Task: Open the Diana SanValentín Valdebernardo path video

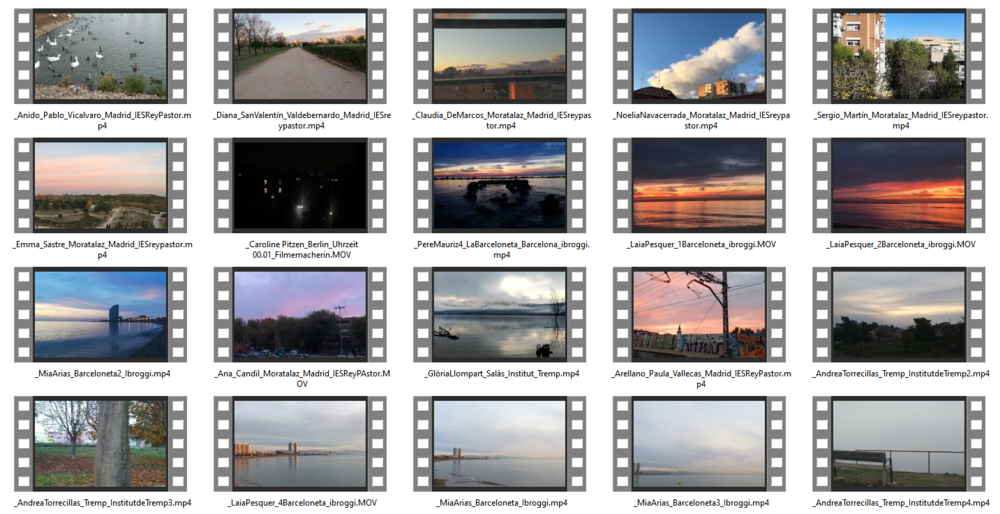Action: pyautogui.click(x=300, y=56)
